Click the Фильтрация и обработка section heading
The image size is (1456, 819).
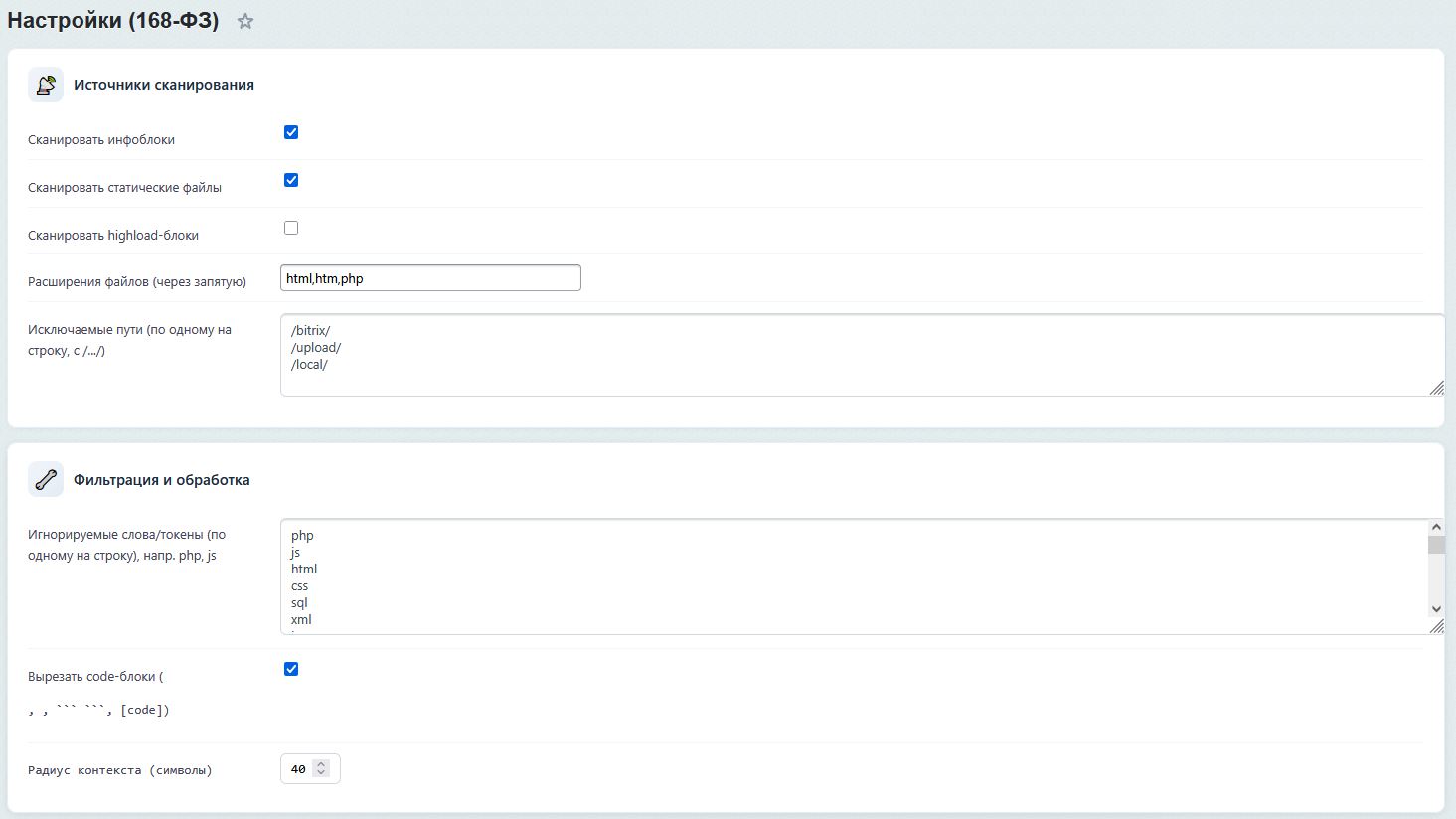pos(162,480)
